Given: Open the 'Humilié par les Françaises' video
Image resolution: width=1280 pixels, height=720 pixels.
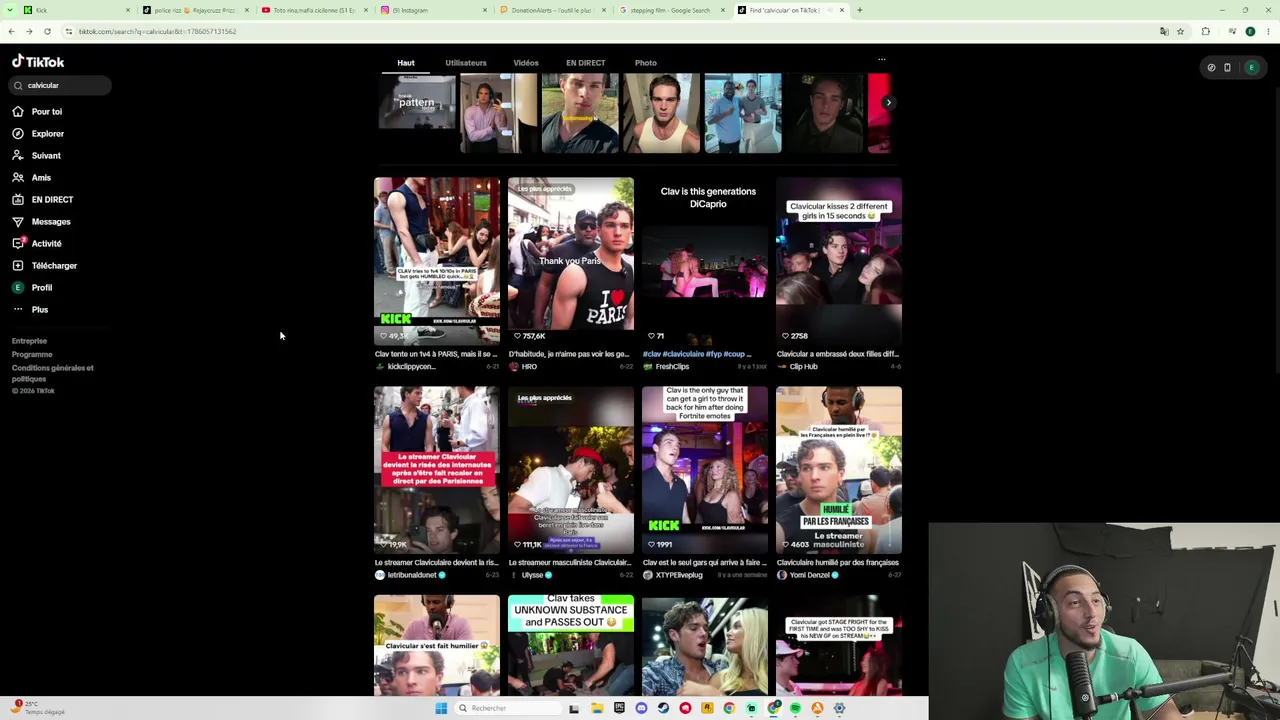Looking at the screenshot, I should pyautogui.click(x=839, y=470).
